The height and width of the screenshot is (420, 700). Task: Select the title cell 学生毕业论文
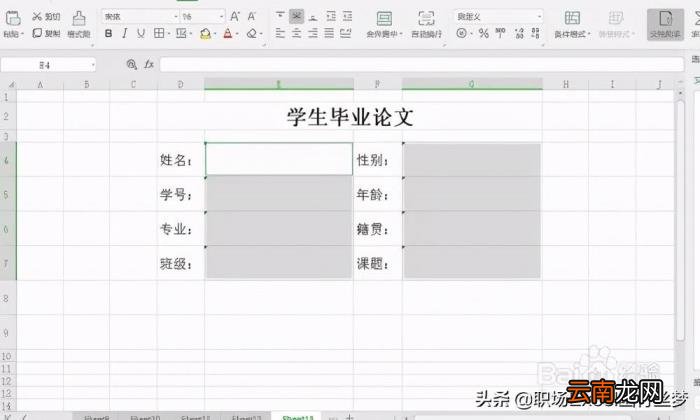point(350,116)
